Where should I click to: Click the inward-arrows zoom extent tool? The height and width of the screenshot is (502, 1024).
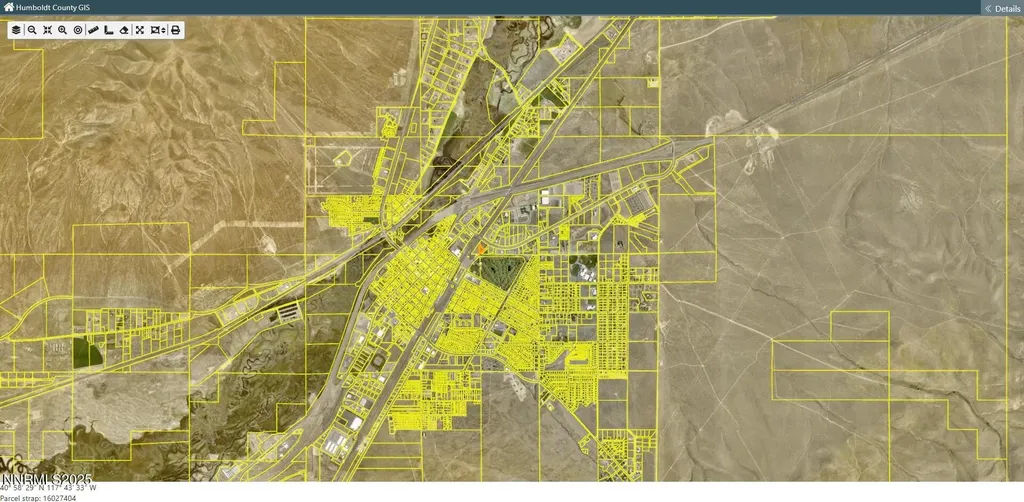click(x=47, y=30)
